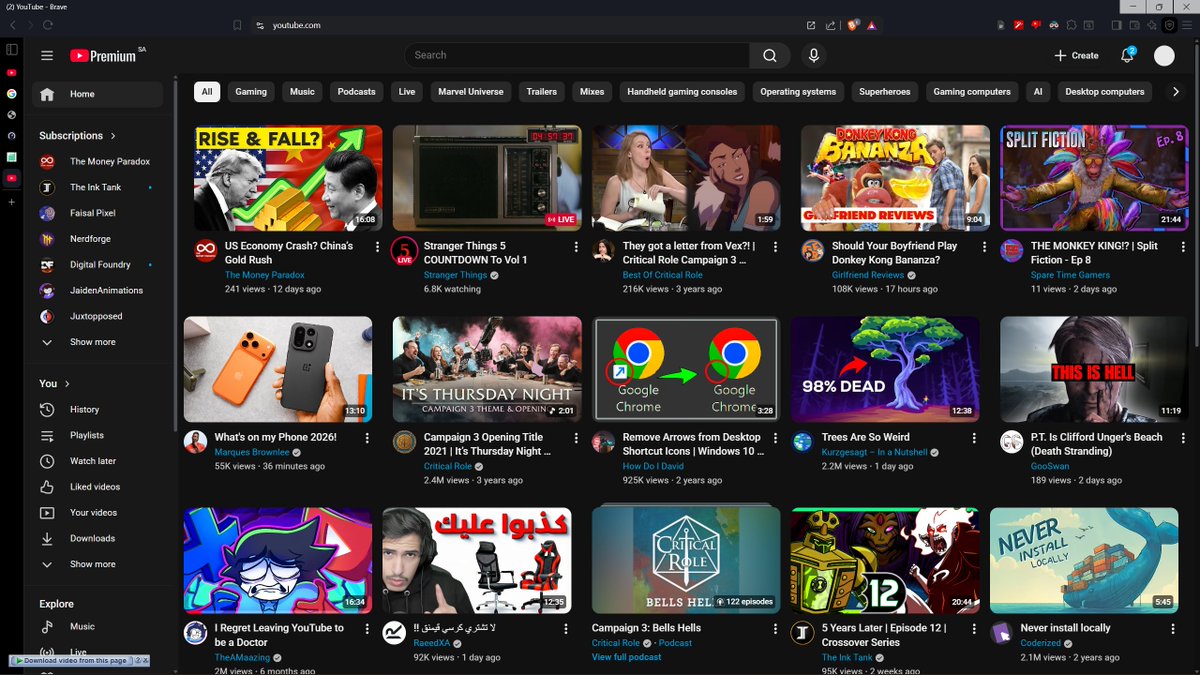
Task: Show more filter chips with right arrow
Action: coord(1176,92)
